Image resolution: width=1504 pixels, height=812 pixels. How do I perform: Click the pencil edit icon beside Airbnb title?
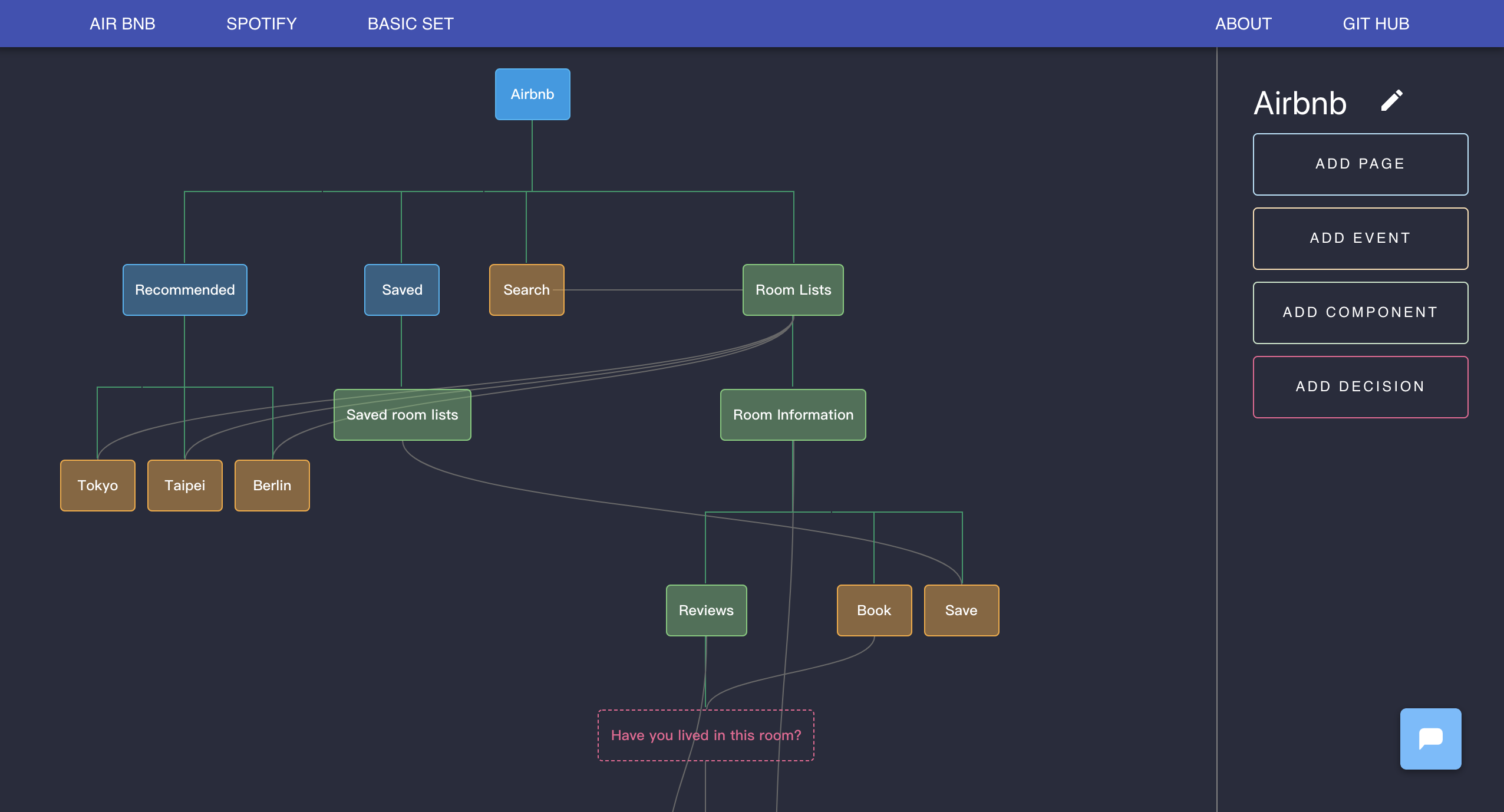tap(1391, 101)
